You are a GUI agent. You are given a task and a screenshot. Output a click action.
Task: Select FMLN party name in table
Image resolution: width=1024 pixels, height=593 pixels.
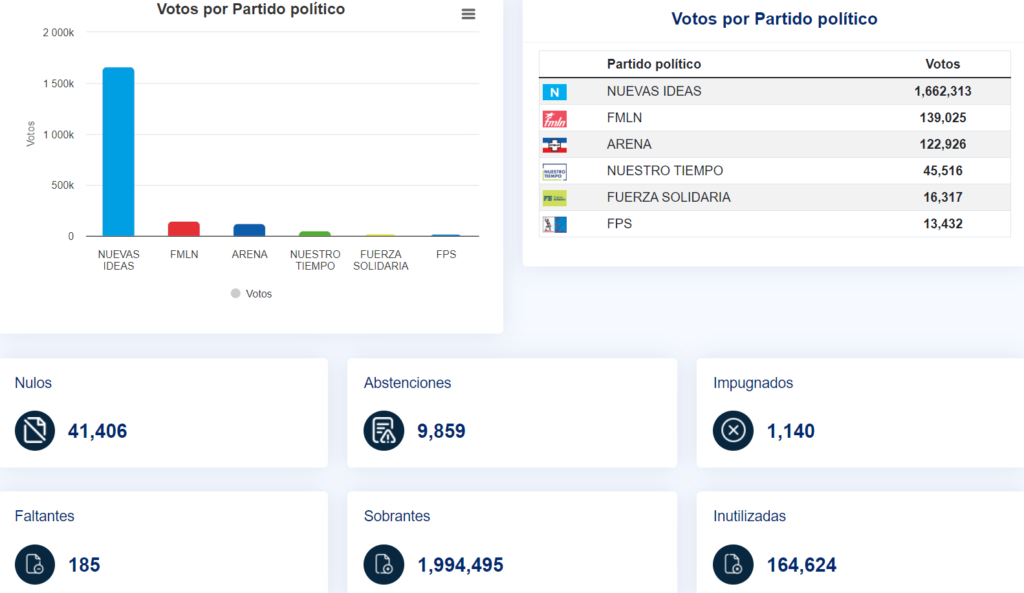tap(624, 118)
